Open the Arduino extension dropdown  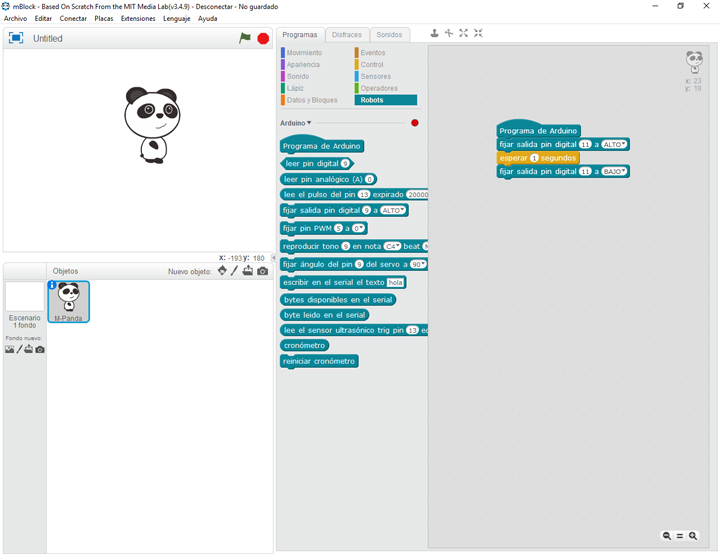click(296, 123)
